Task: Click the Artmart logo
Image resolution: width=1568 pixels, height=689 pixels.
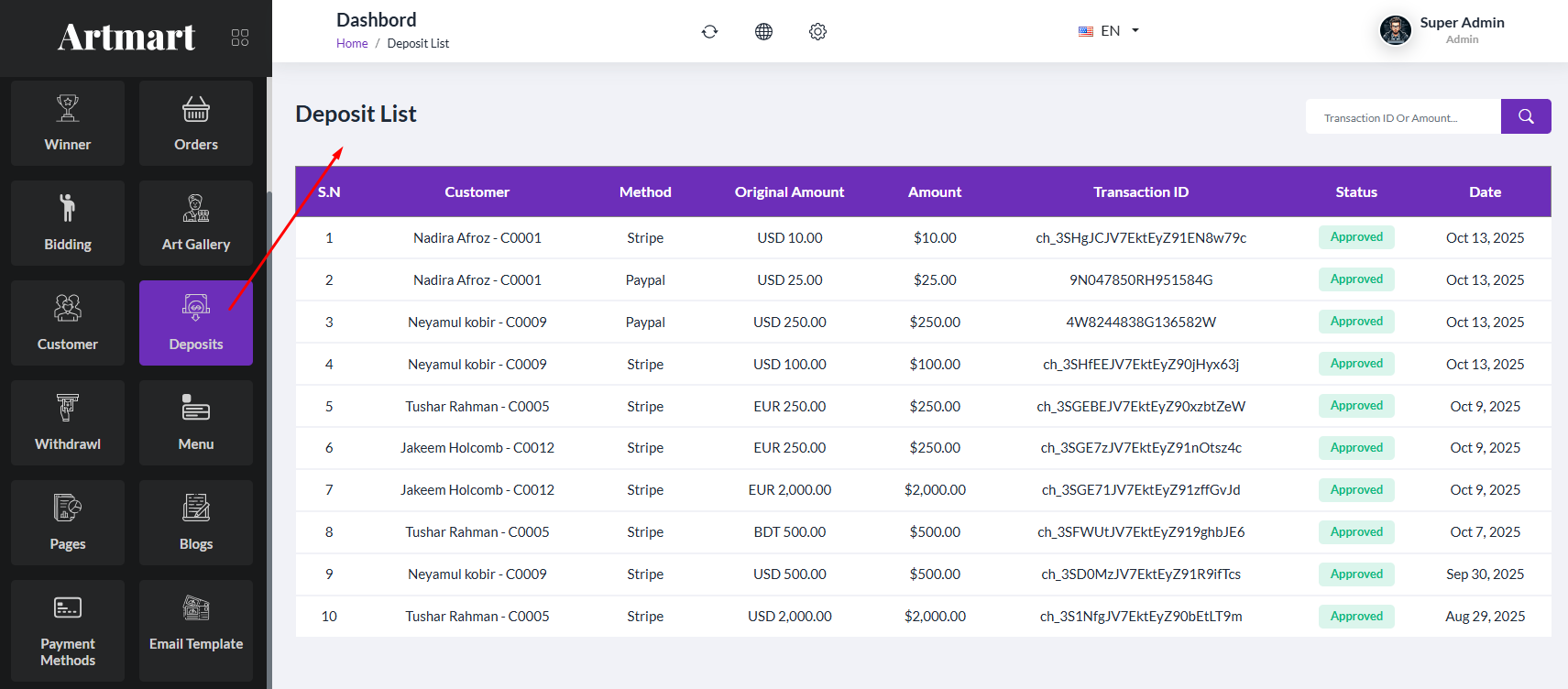Action: (126, 38)
